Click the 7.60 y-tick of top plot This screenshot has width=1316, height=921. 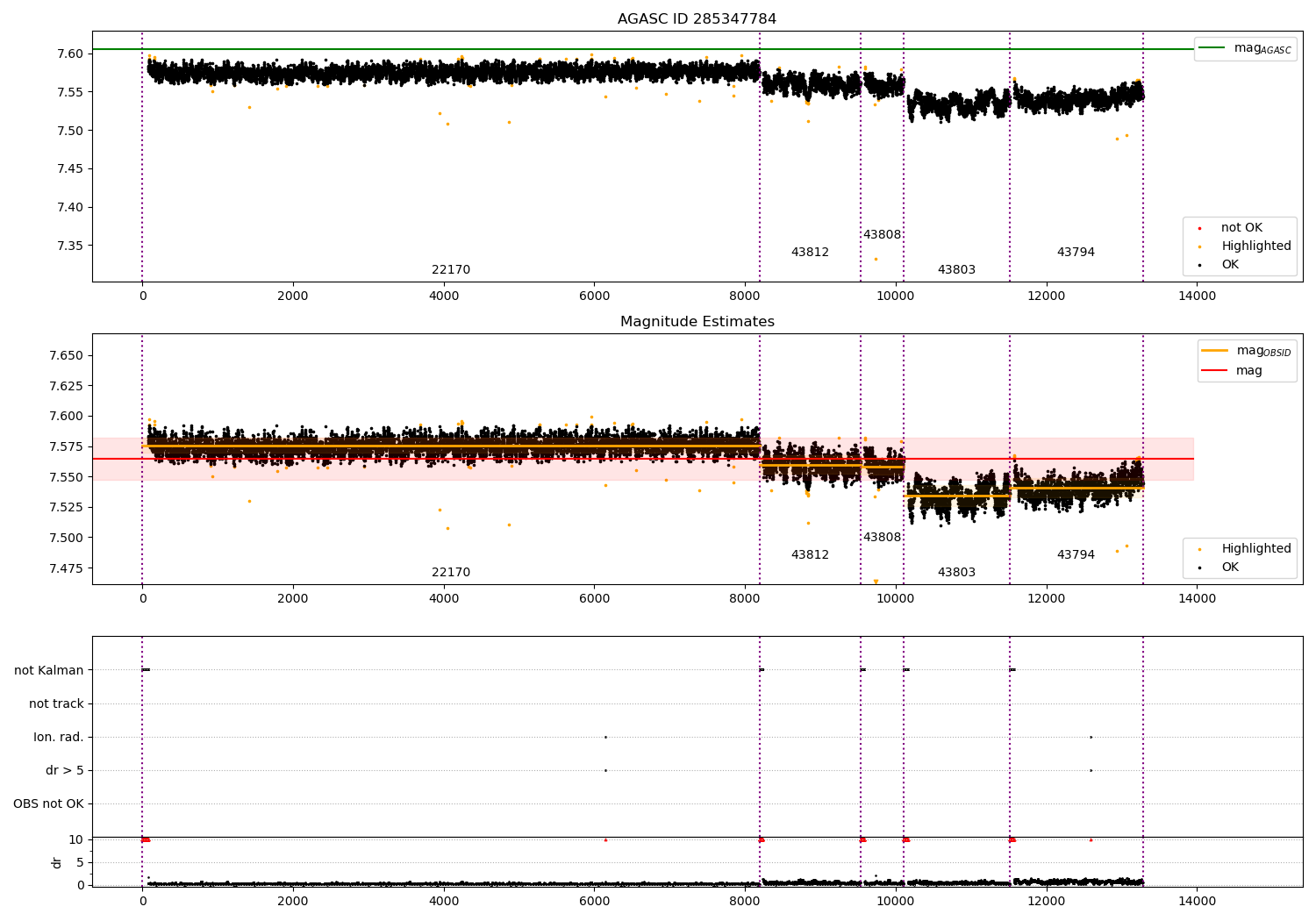click(71, 54)
